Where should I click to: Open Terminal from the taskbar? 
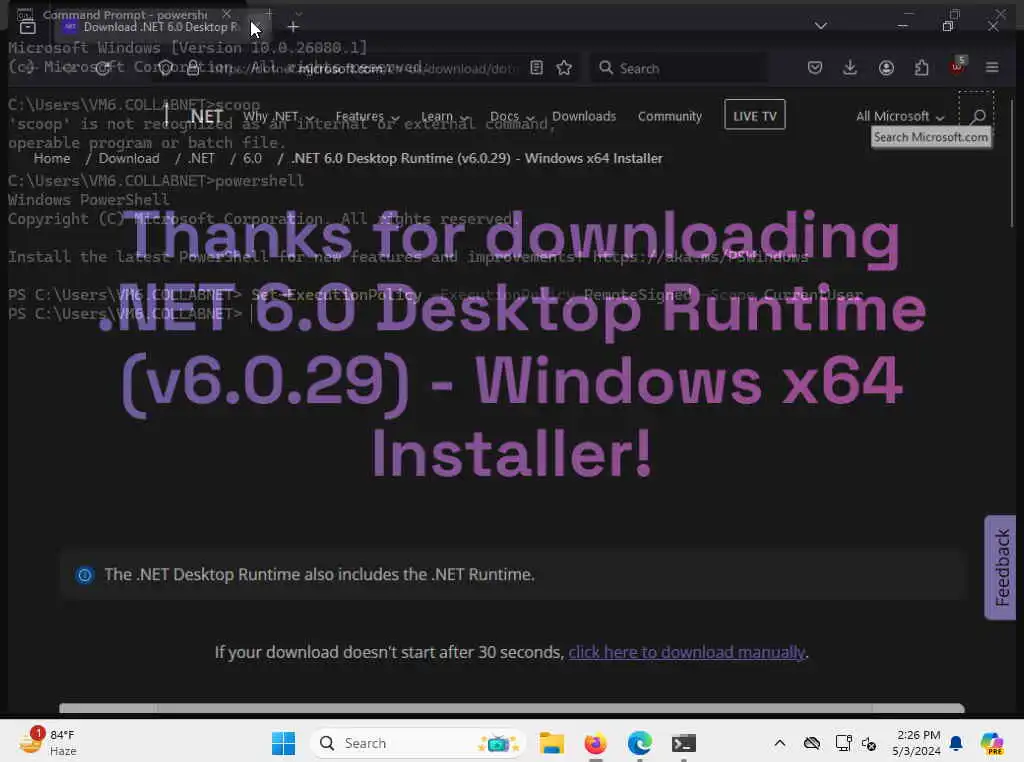(x=684, y=743)
